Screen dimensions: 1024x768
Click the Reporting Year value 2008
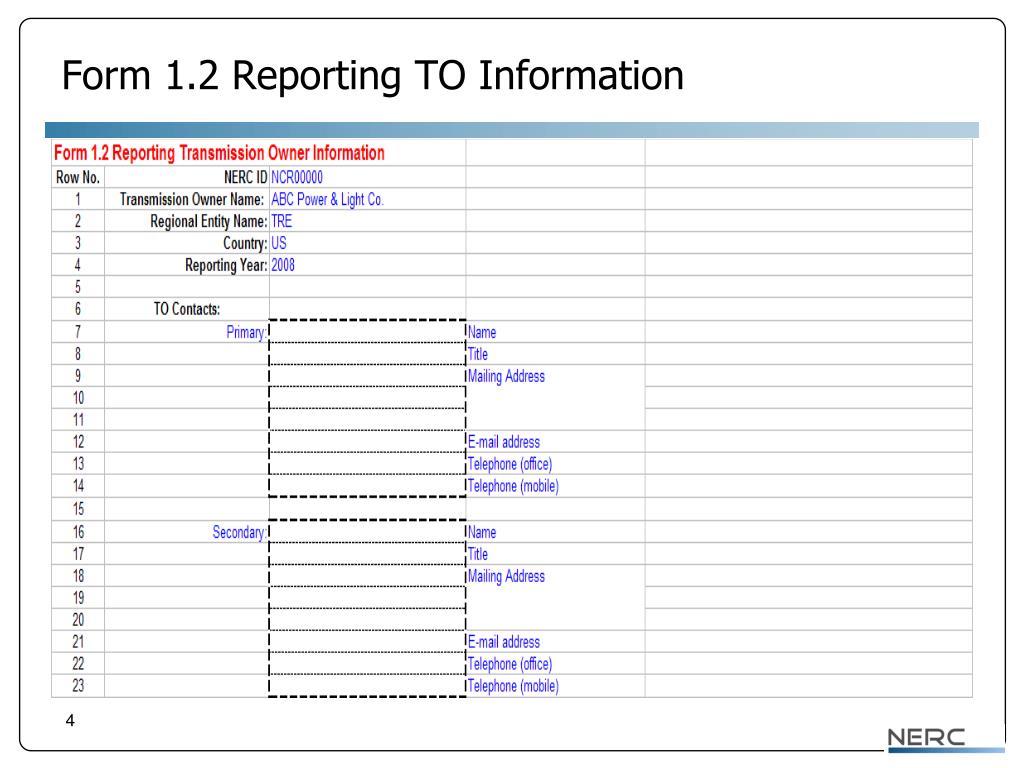pos(283,265)
